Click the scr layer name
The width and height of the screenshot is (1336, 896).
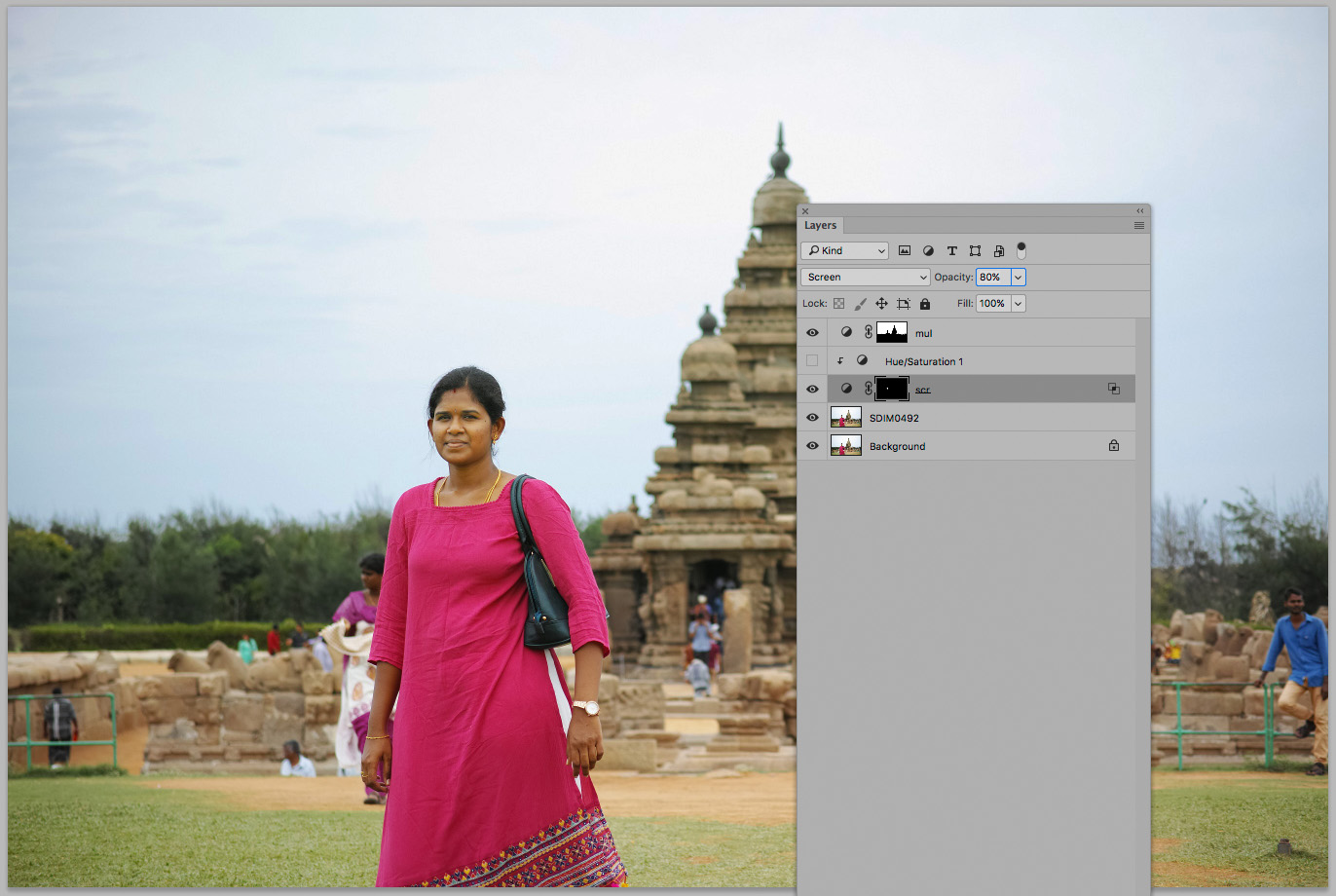(921, 389)
